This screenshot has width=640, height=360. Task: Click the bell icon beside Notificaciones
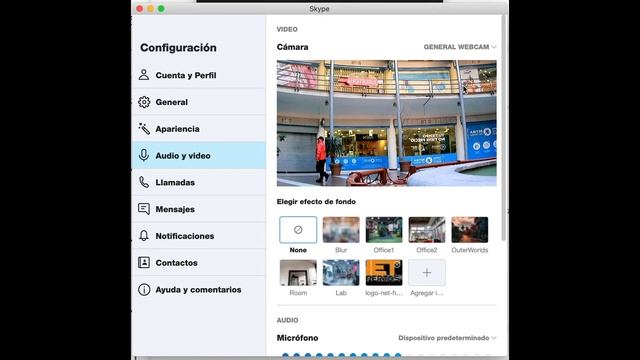144,236
